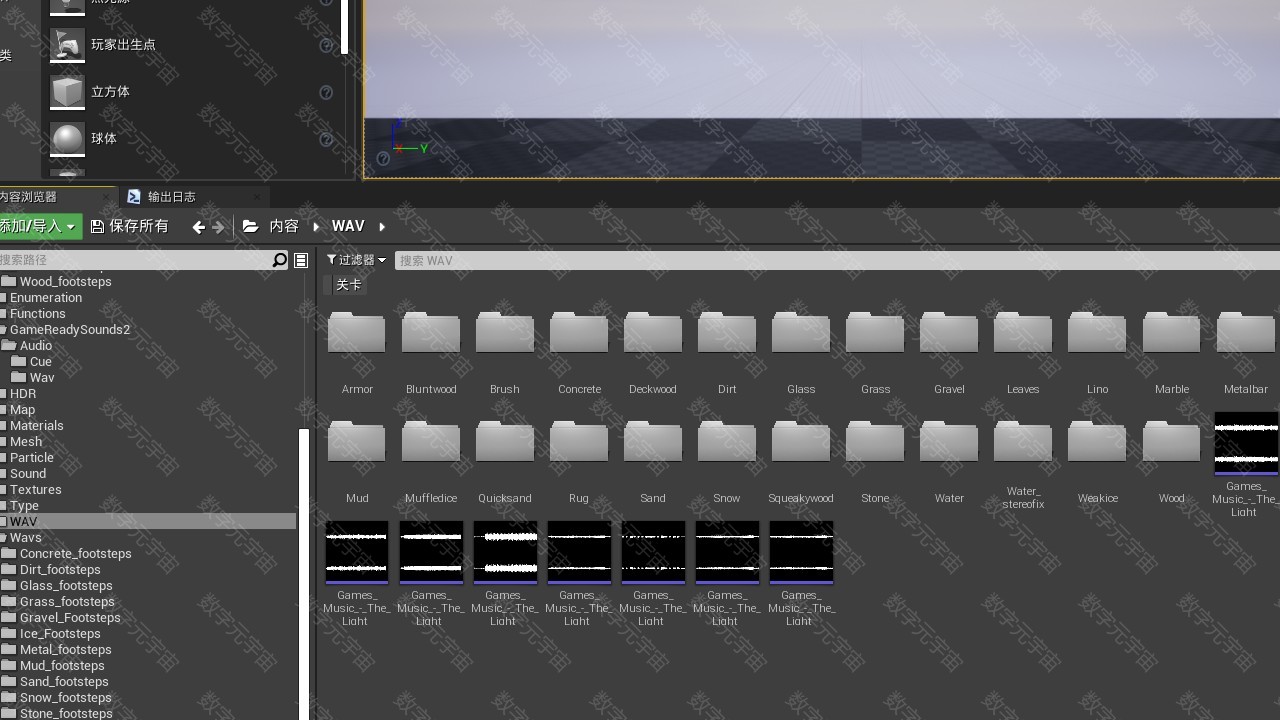This screenshot has width=1280, height=720.
Task: Select Snow_footsteps in folder tree
Action: point(65,698)
